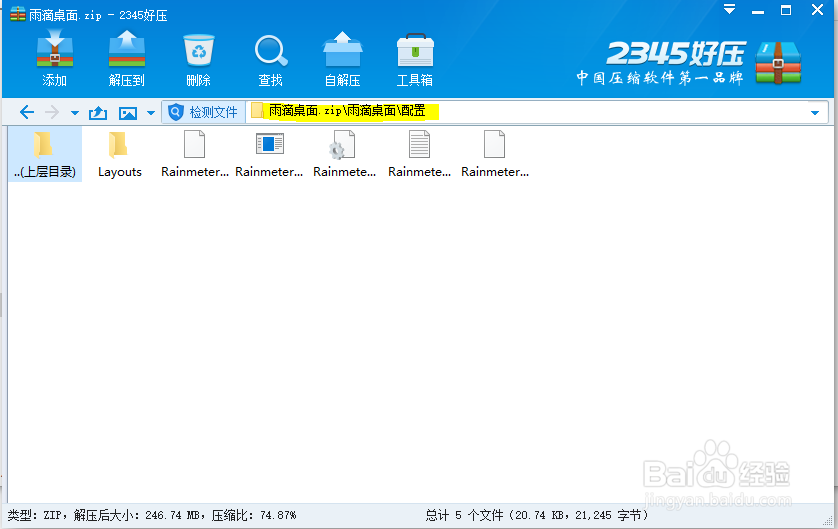This screenshot has height=529, width=838.
Task: Open the navigation history dropdown arrow
Action: click(75, 113)
